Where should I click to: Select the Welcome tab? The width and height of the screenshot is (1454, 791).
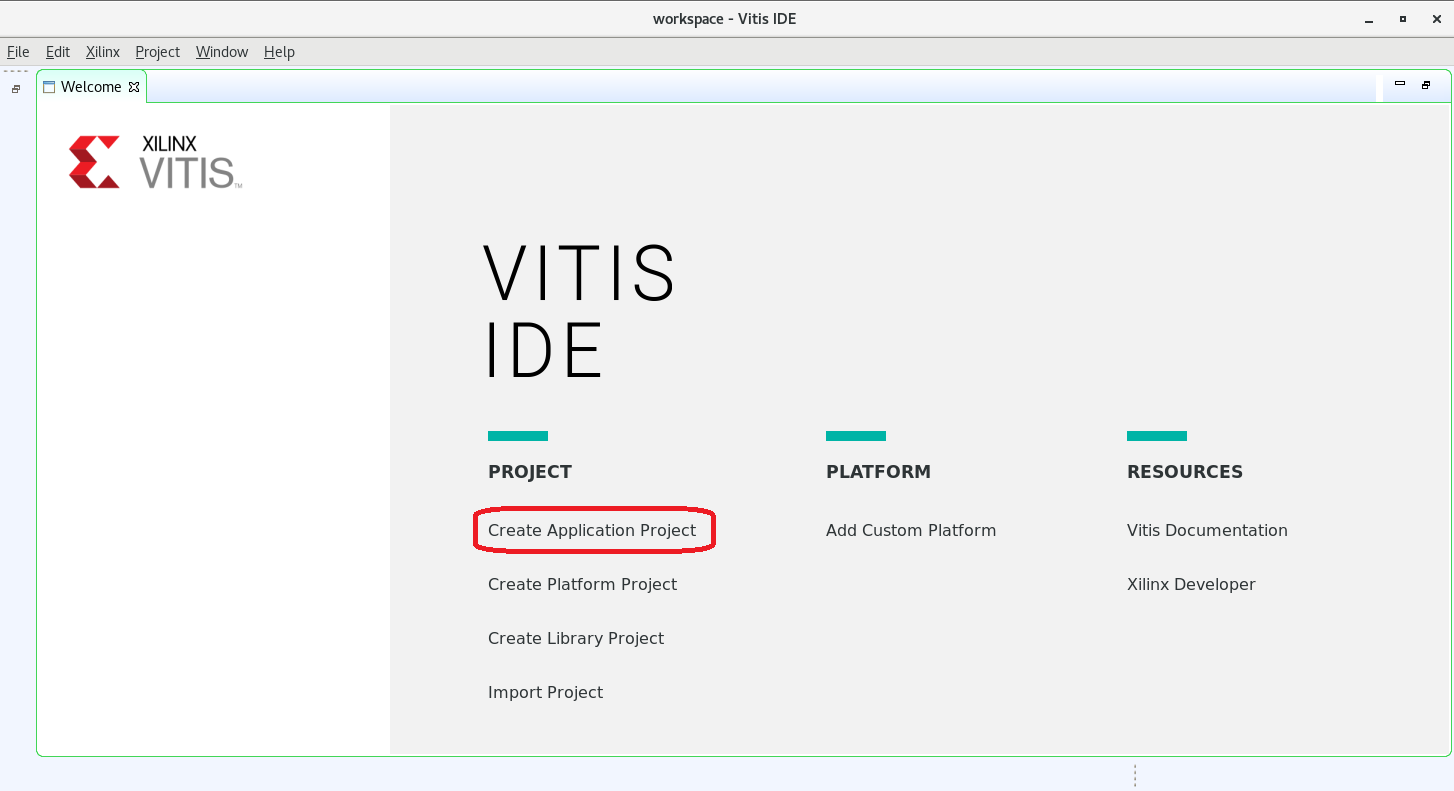(90, 87)
